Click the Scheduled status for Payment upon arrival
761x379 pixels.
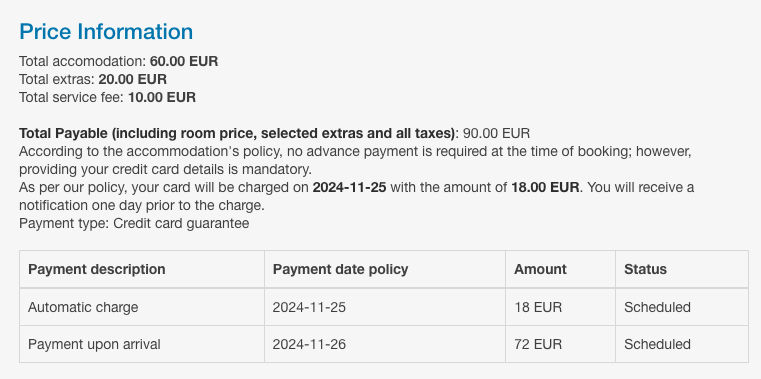pyautogui.click(x=657, y=345)
